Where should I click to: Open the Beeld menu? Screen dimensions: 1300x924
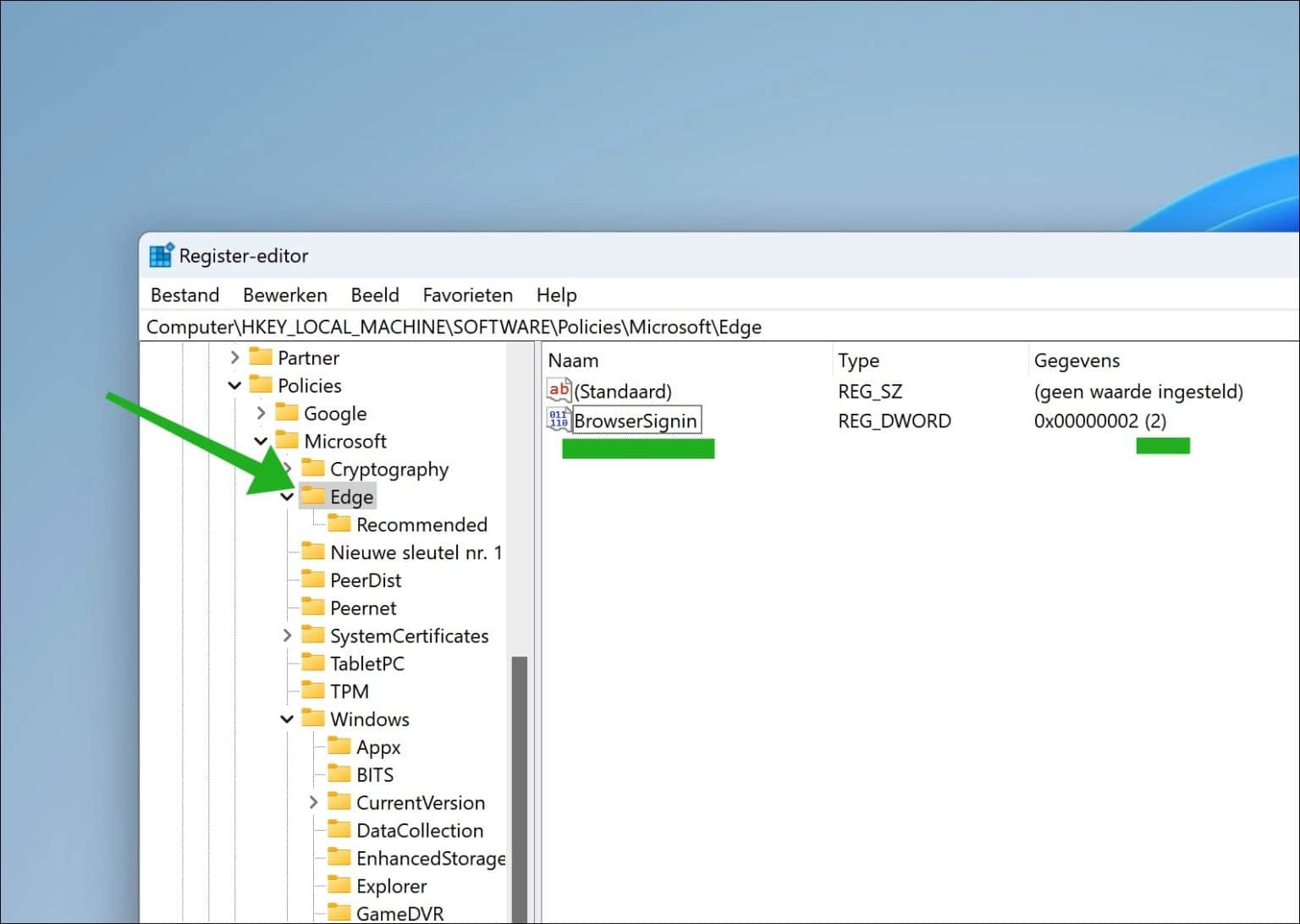point(374,295)
